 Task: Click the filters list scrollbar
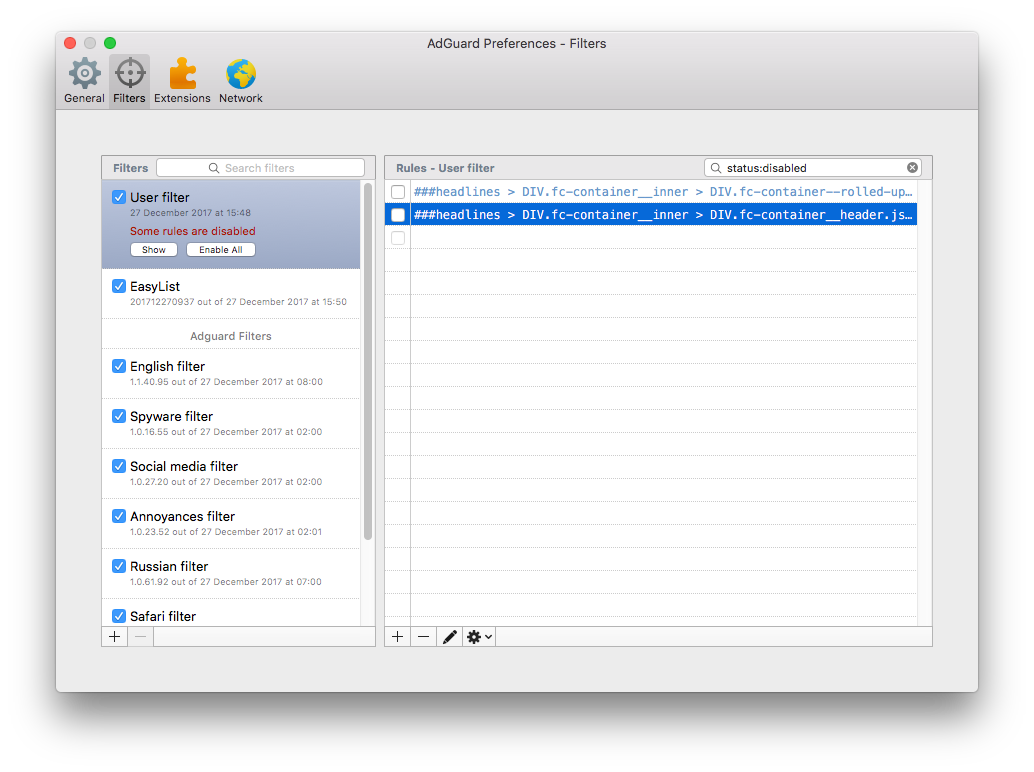(x=368, y=361)
